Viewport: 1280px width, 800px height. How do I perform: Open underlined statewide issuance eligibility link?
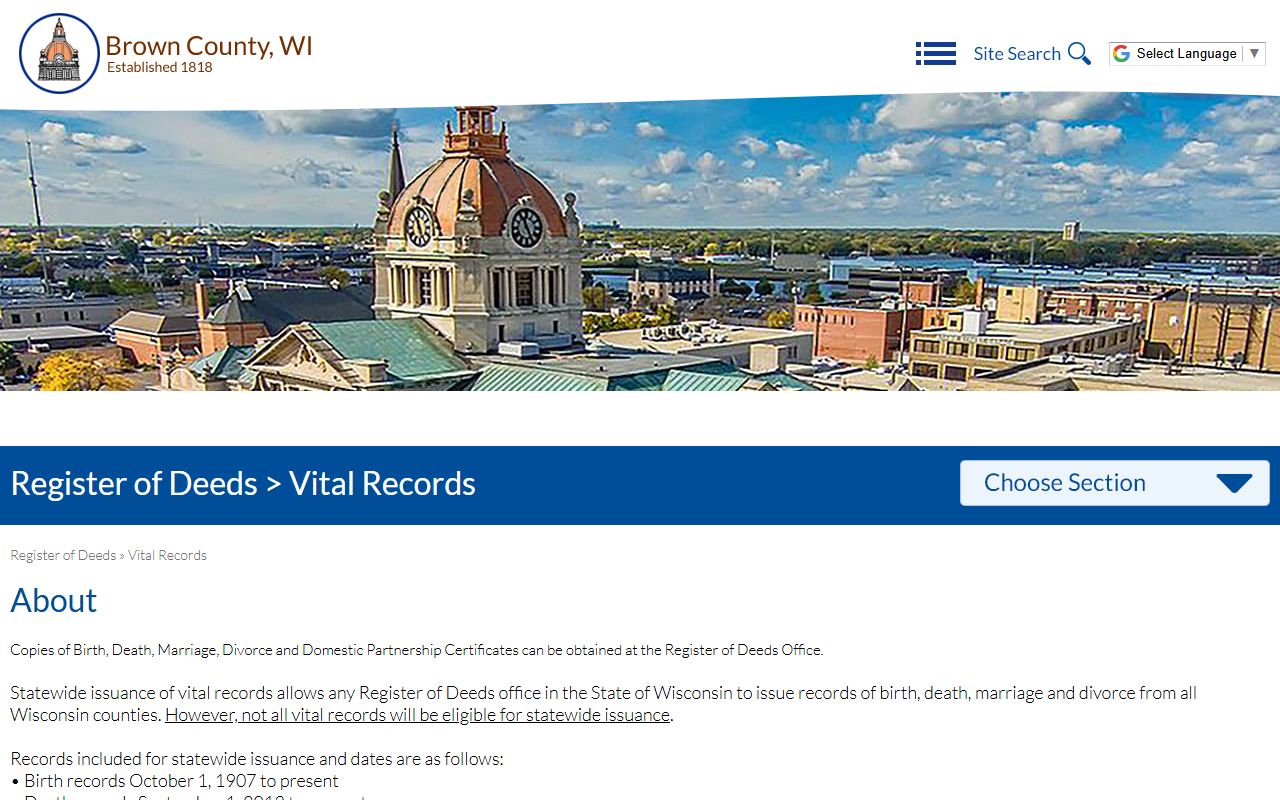click(x=417, y=715)
